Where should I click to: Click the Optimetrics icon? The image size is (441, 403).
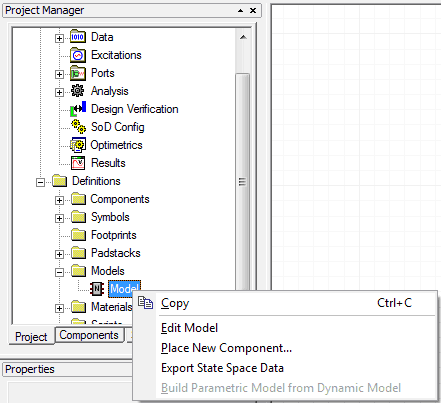click(x=78, y=145)
